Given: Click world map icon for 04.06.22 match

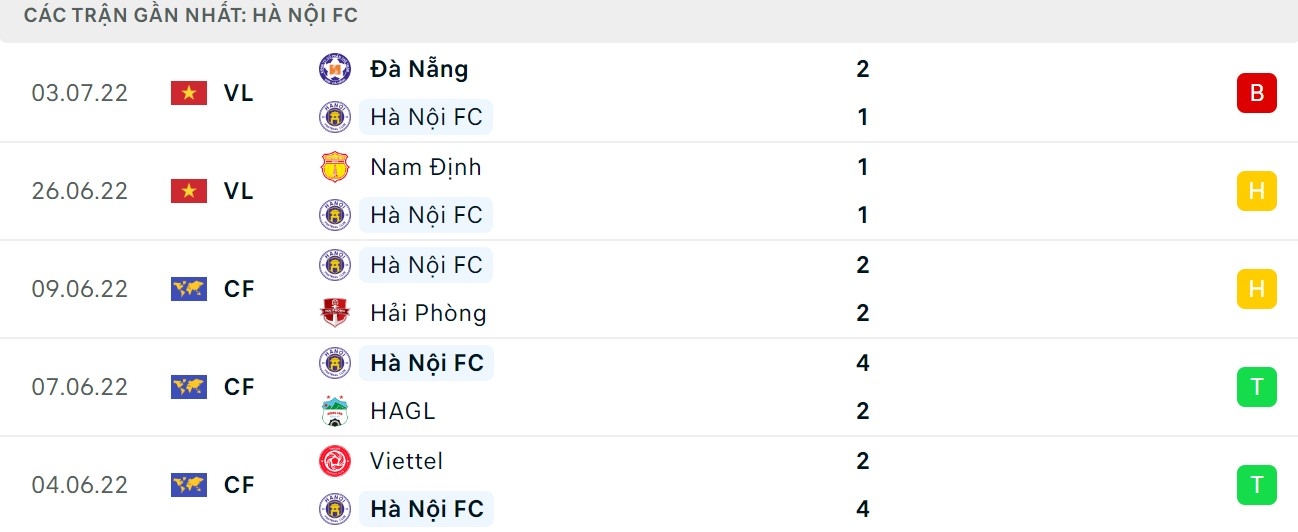Looking at the screenshot, I should (188, 485).
